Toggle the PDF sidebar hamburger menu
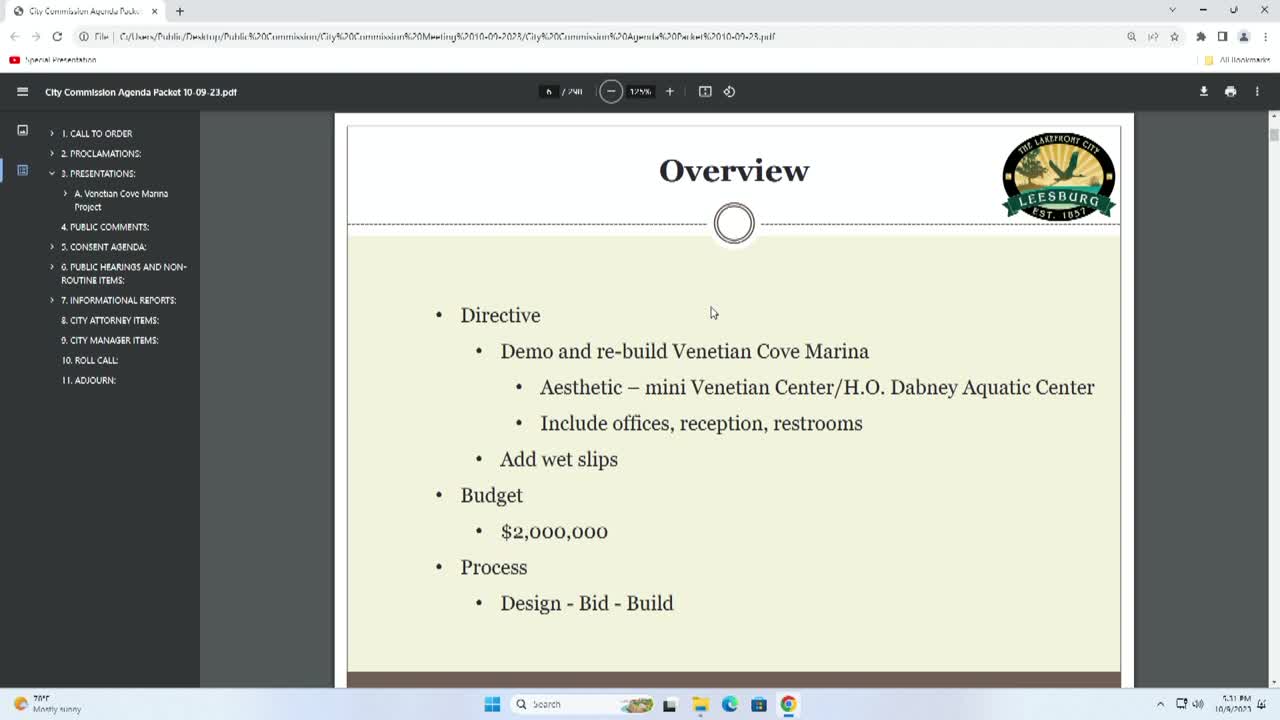Viewport: 1280px width, 720px height. click(x=22, y=92)
